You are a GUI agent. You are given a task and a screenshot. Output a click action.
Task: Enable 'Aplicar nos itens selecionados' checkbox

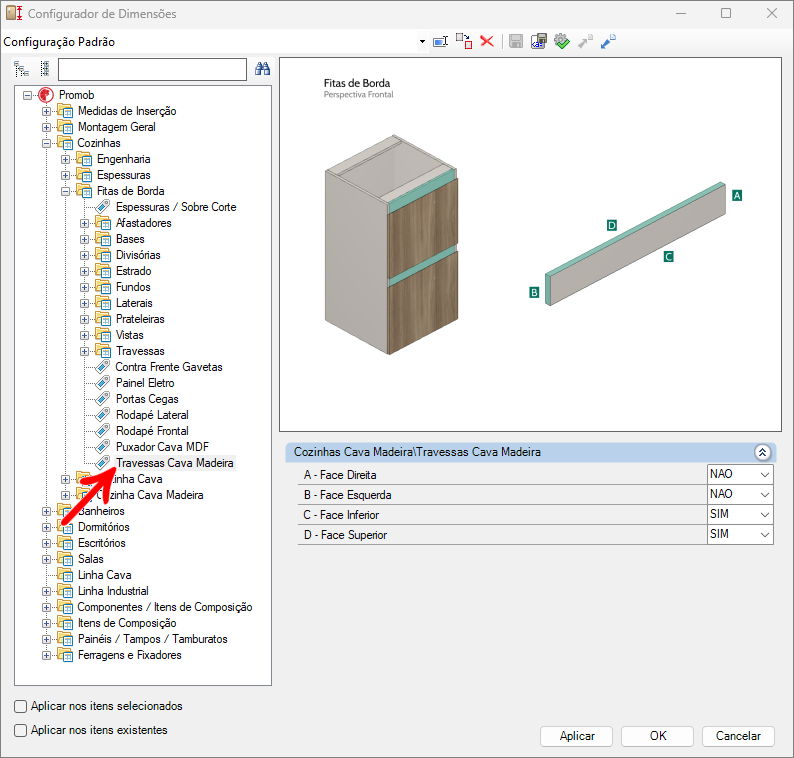(x=21, y=706)
